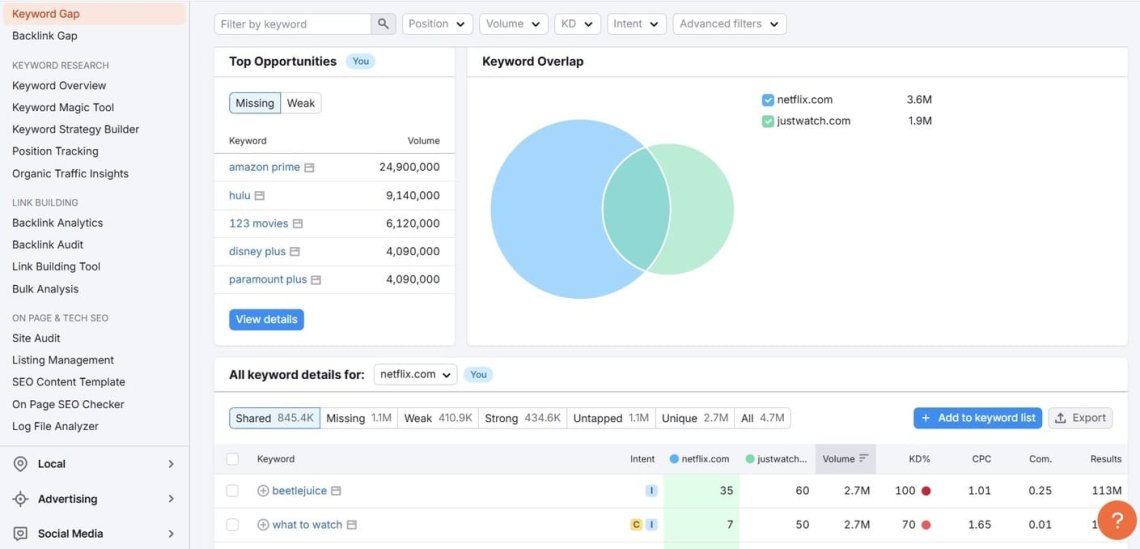Sort by the KD% column header
Image resolution: width=1140 pixels, height=549 pixels.
coord(919,459)
